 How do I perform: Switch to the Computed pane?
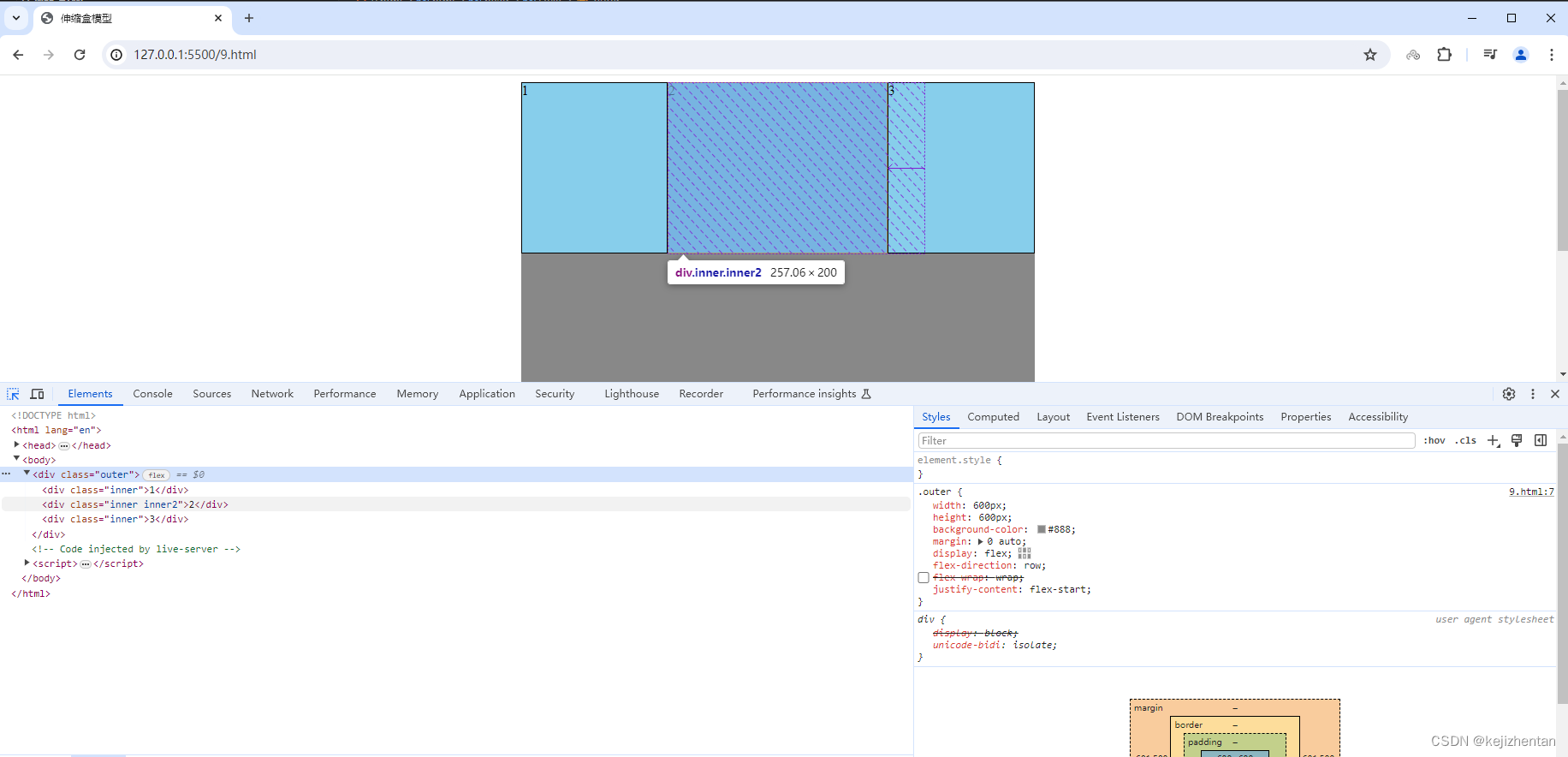click(x=993, y=417)
